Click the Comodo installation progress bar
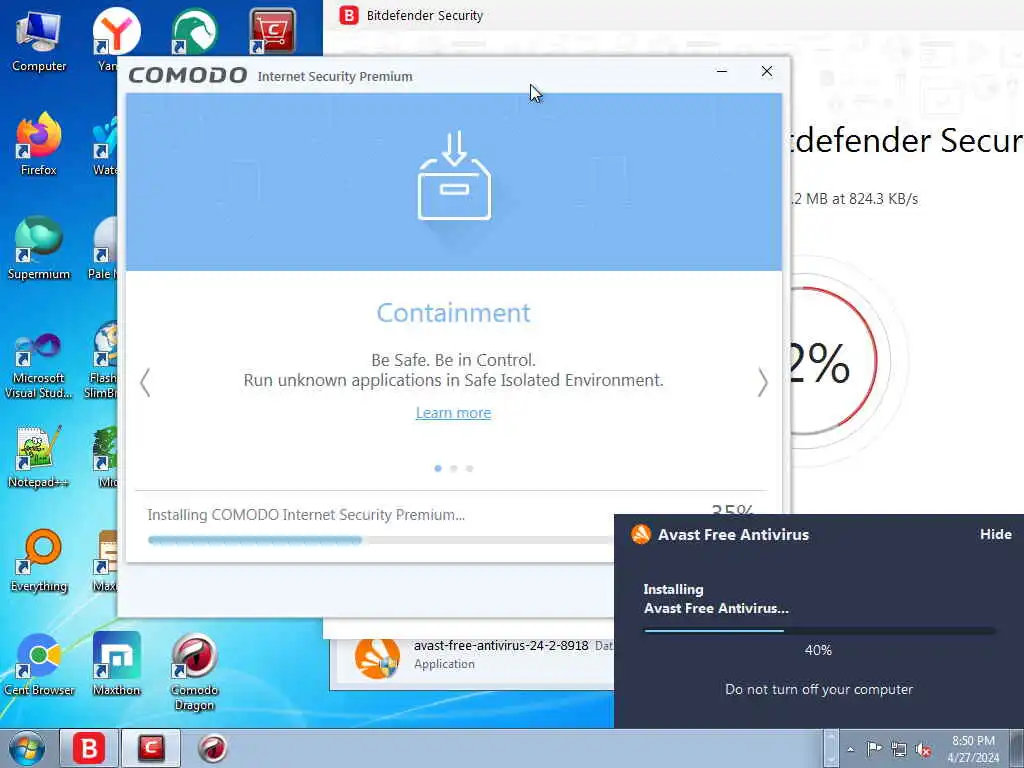1024x768 pixels. (380, 540)
